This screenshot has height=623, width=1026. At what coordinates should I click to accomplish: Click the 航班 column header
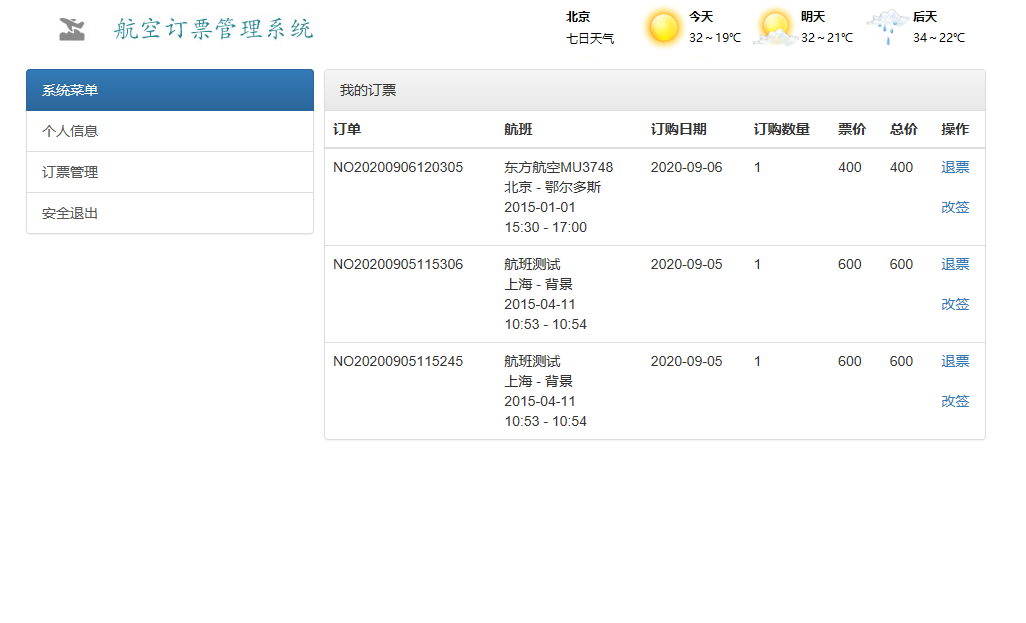coord(518,130)
